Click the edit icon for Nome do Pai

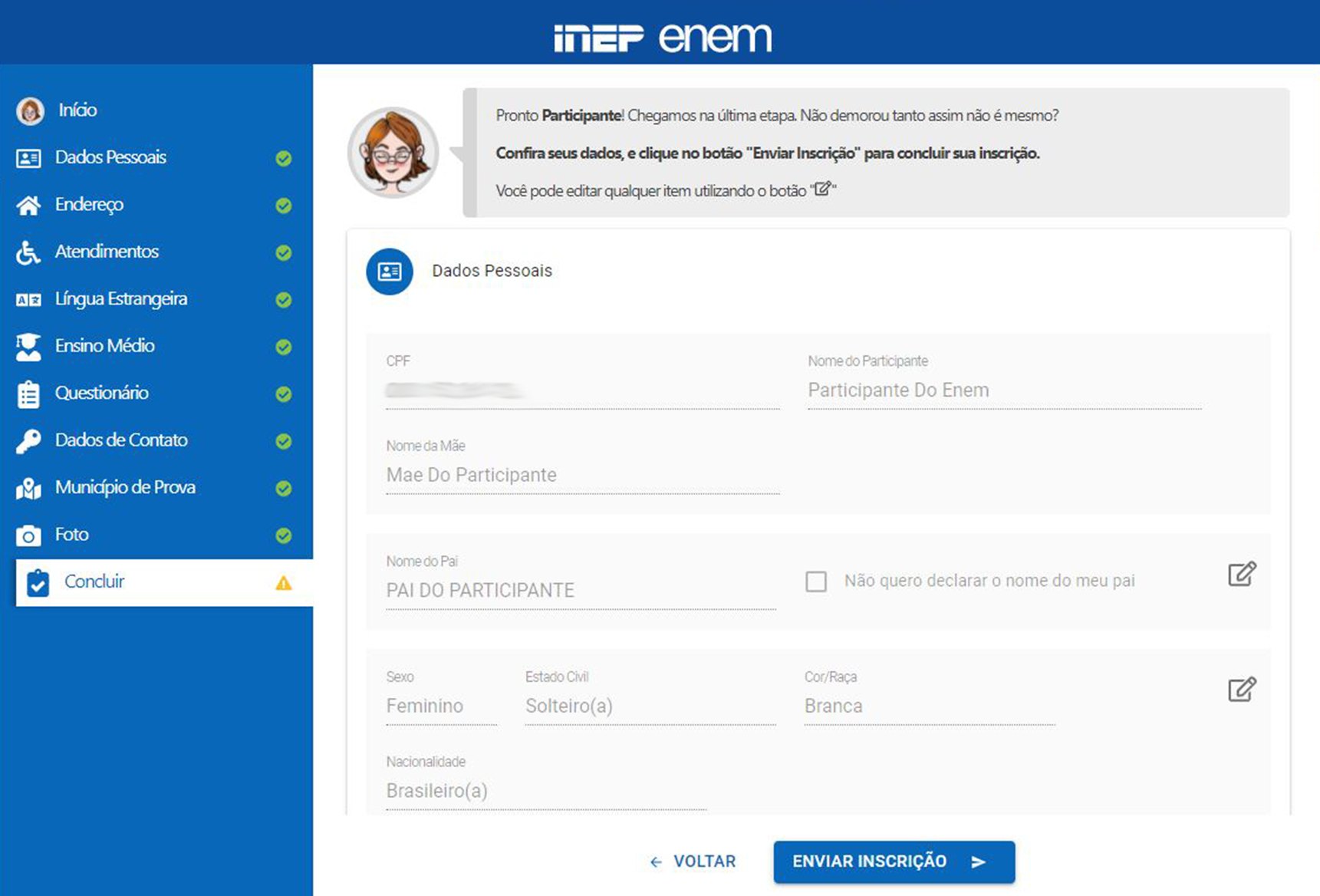(x=1242, y=574)
